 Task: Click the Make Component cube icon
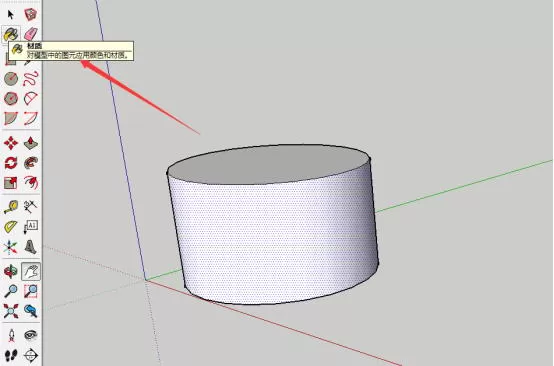click(x=31, y=14)
